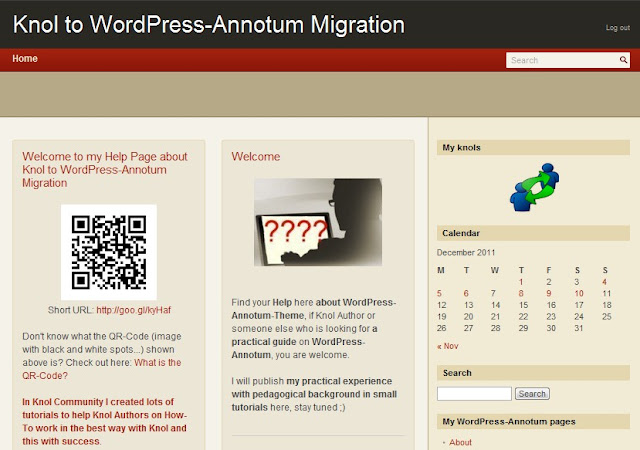Open the question marks Welcome image

click(318, 222)
